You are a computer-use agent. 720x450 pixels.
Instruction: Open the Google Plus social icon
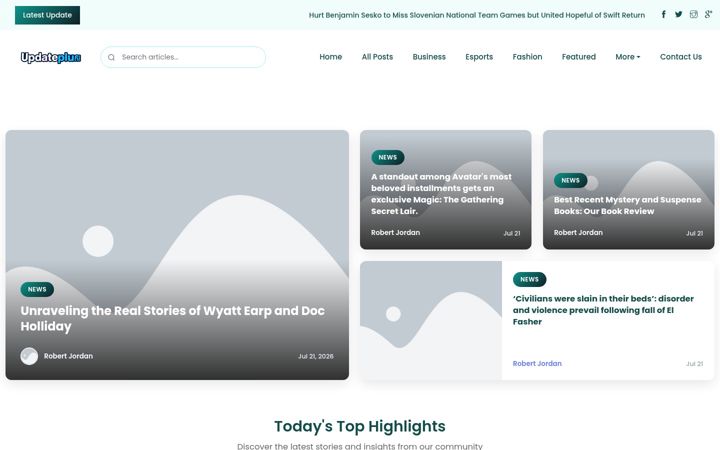click(x=709, y=15)
